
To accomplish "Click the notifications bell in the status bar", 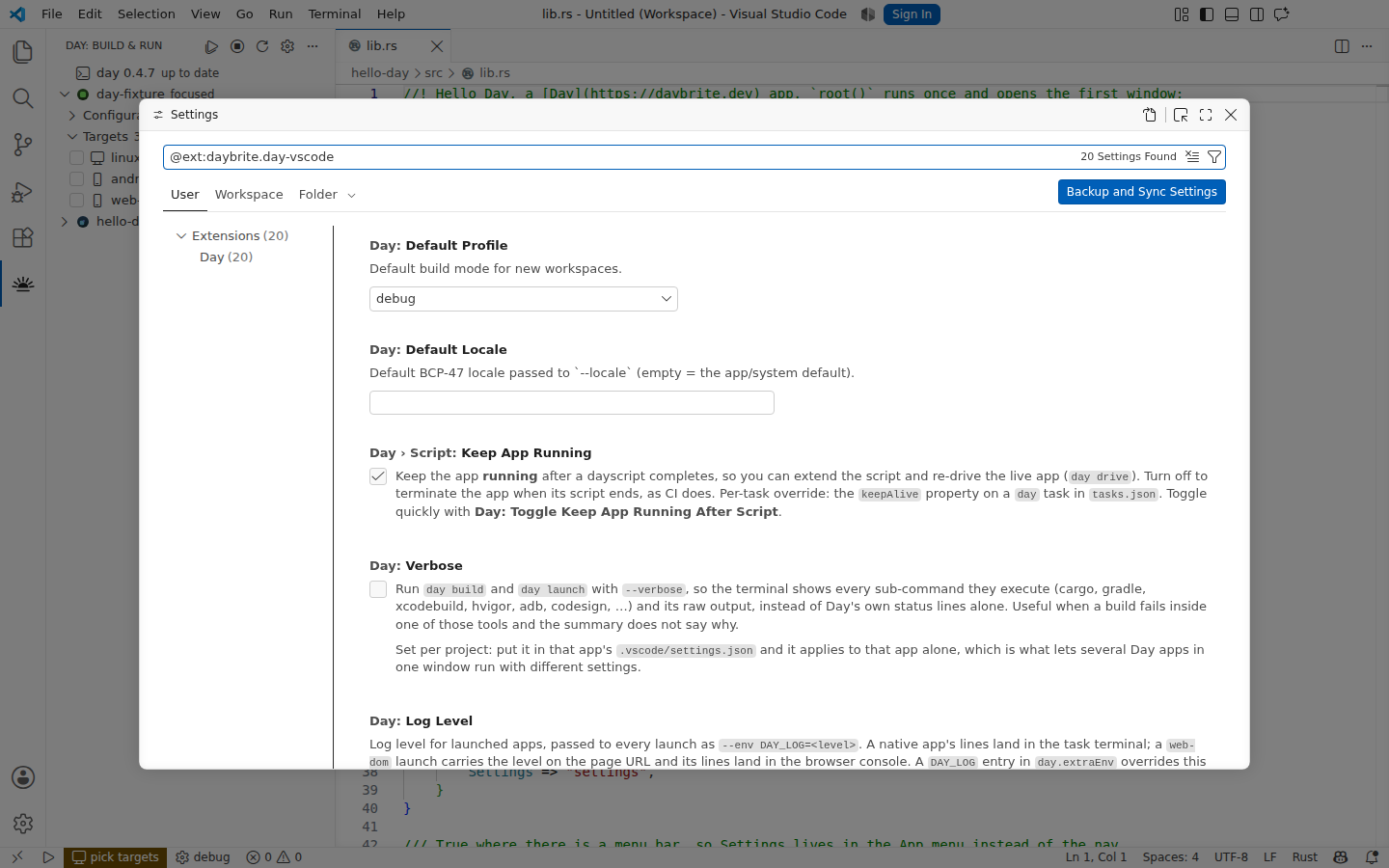I will click(x=1372, y=857).
